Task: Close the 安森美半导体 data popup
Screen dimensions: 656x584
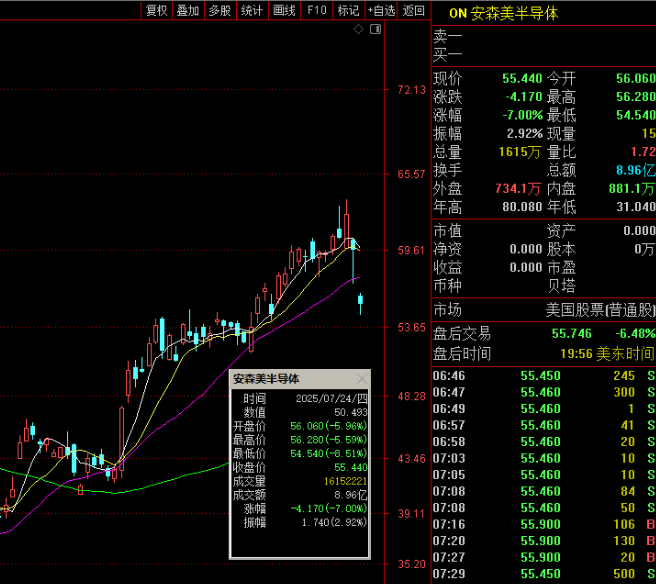Action: tap(362, 379)
